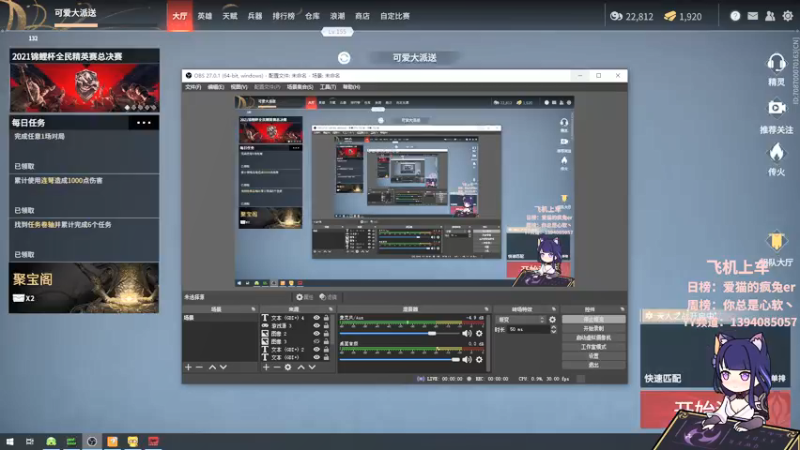Open mic/Aux audio settings gear in mixer
Image resolution: width=800 pixels, height=450 pixels.
pyautogui.click(x=479, y=333)
